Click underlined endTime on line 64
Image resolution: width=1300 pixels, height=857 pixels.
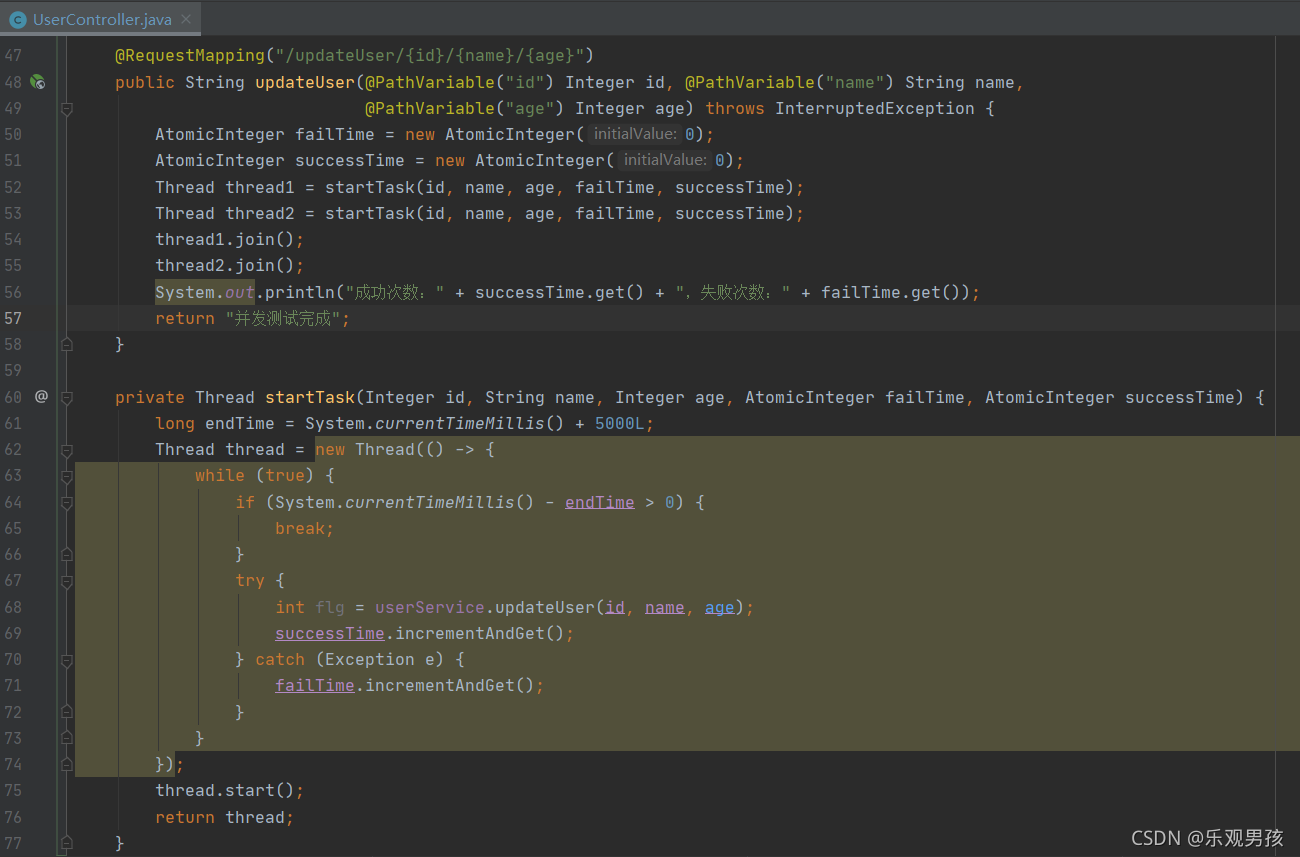600,502
